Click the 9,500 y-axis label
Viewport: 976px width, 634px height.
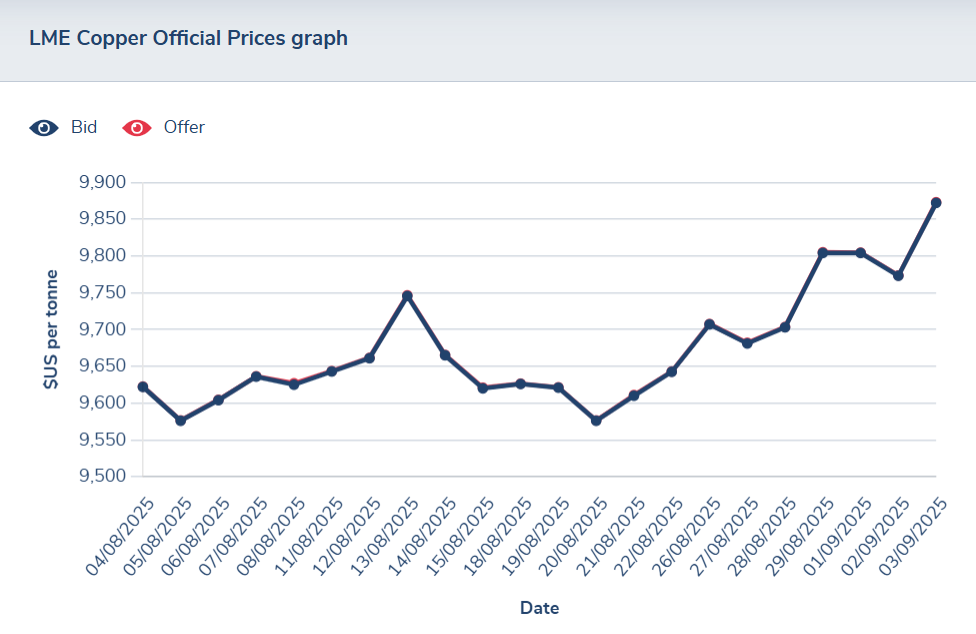point(101,476)
